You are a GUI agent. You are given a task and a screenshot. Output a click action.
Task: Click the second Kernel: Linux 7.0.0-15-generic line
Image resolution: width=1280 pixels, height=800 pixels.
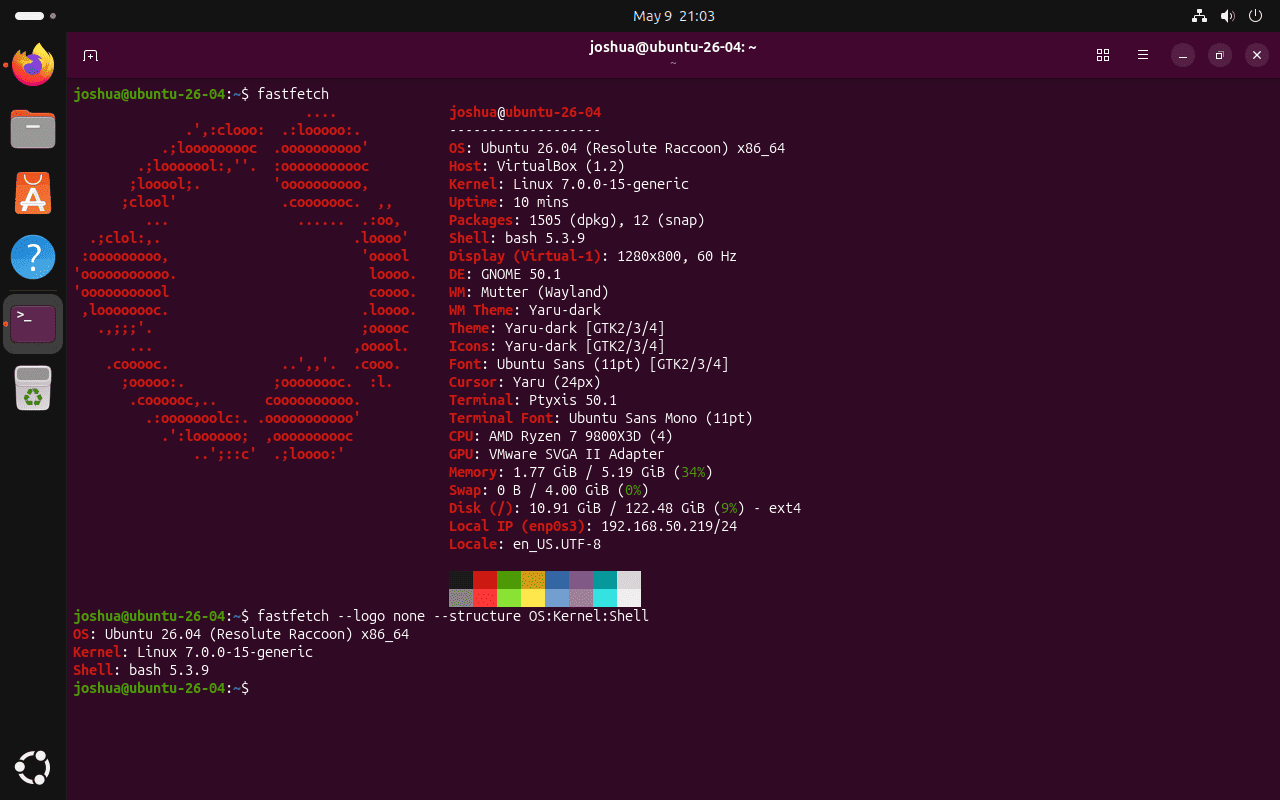193,652
